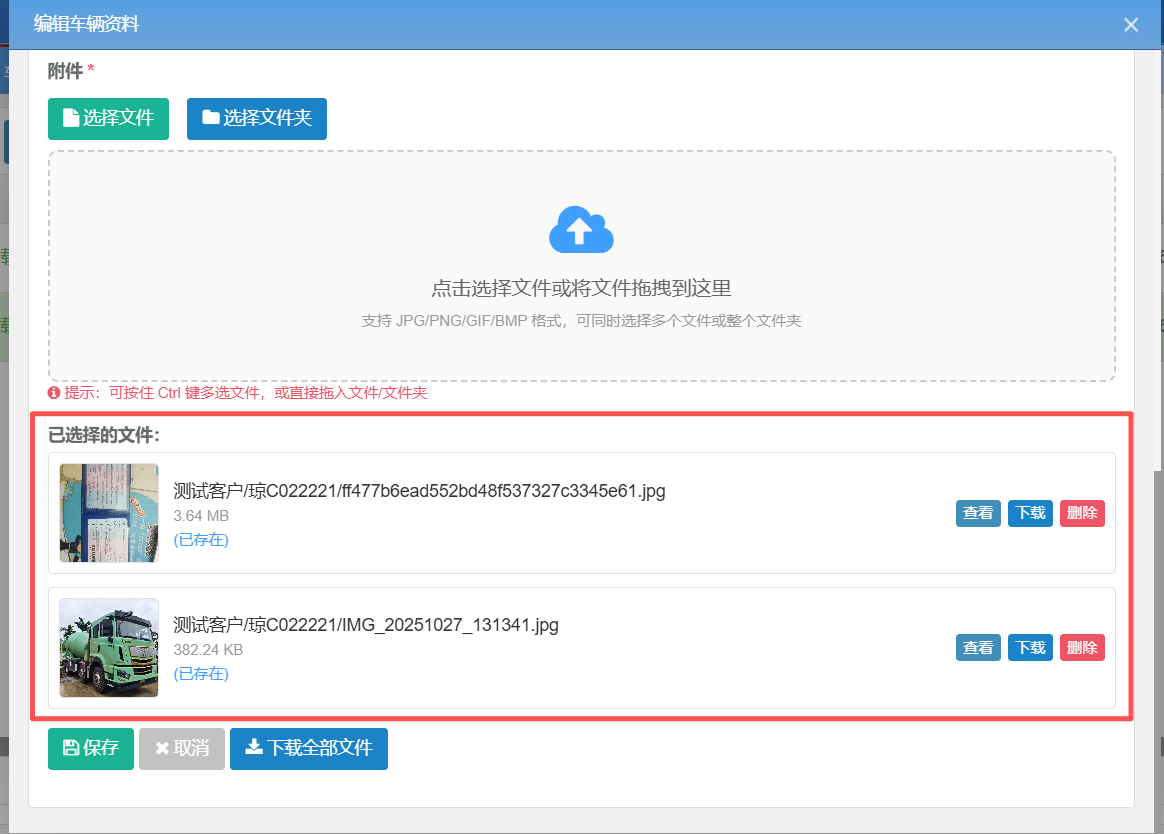
Task: View the ff477b6ead...jpg file with 查看
Action: click(977, 513)
